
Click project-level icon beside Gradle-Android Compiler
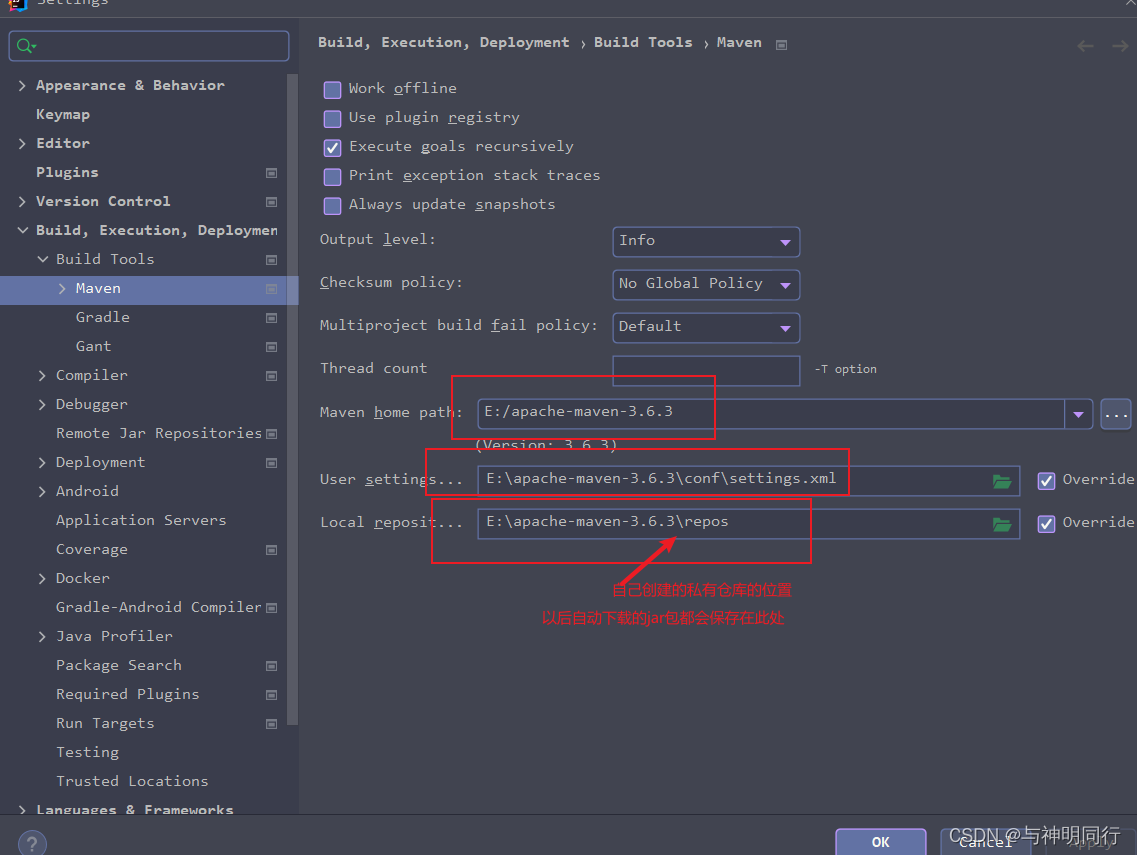point(271,608)
